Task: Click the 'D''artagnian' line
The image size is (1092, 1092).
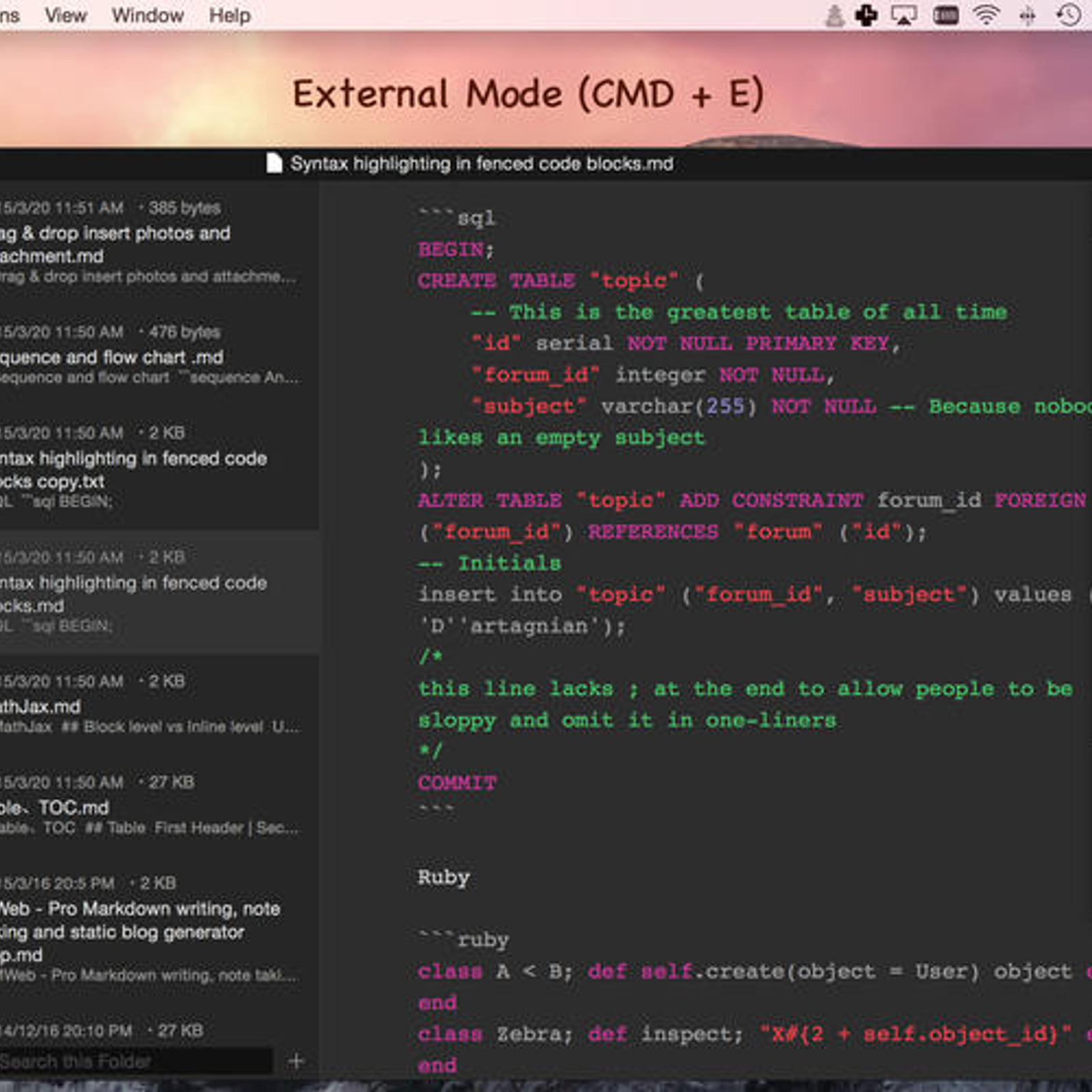Action: pyautogui.click(x=521, y=626)
